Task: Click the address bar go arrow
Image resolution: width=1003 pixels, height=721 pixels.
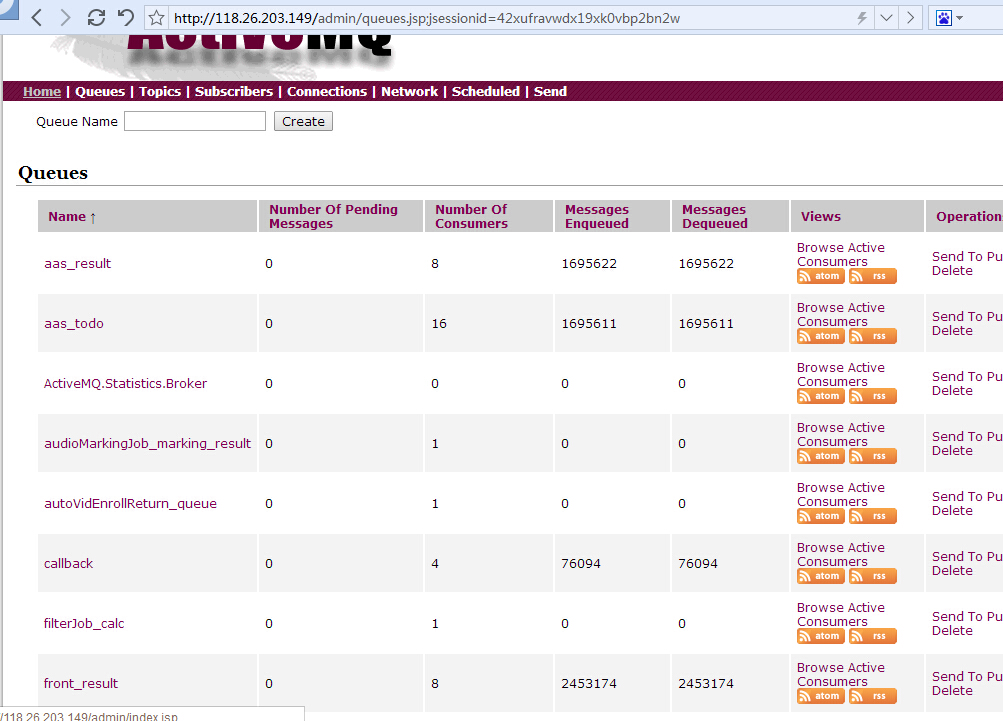Action: pos(910,18)
